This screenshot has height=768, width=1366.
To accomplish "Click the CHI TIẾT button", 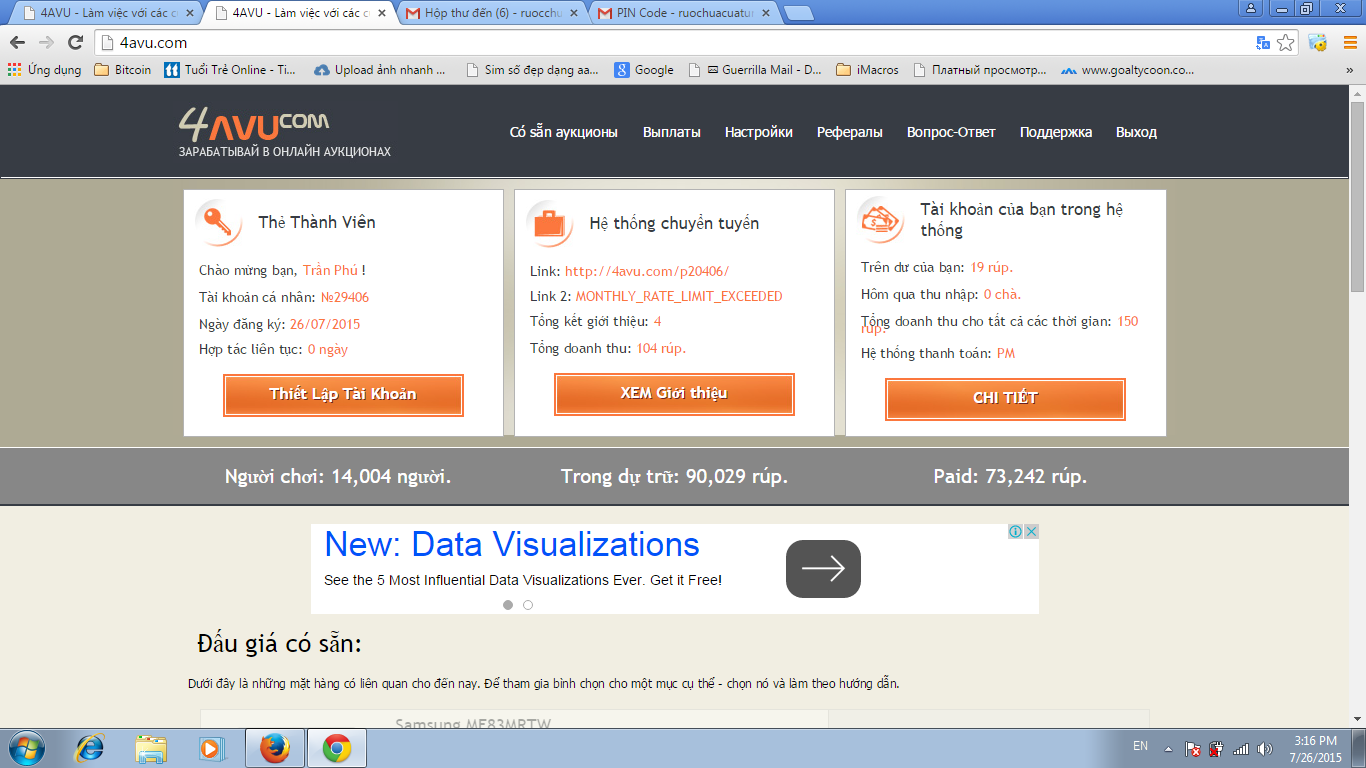I will [x=1005, y=399].
